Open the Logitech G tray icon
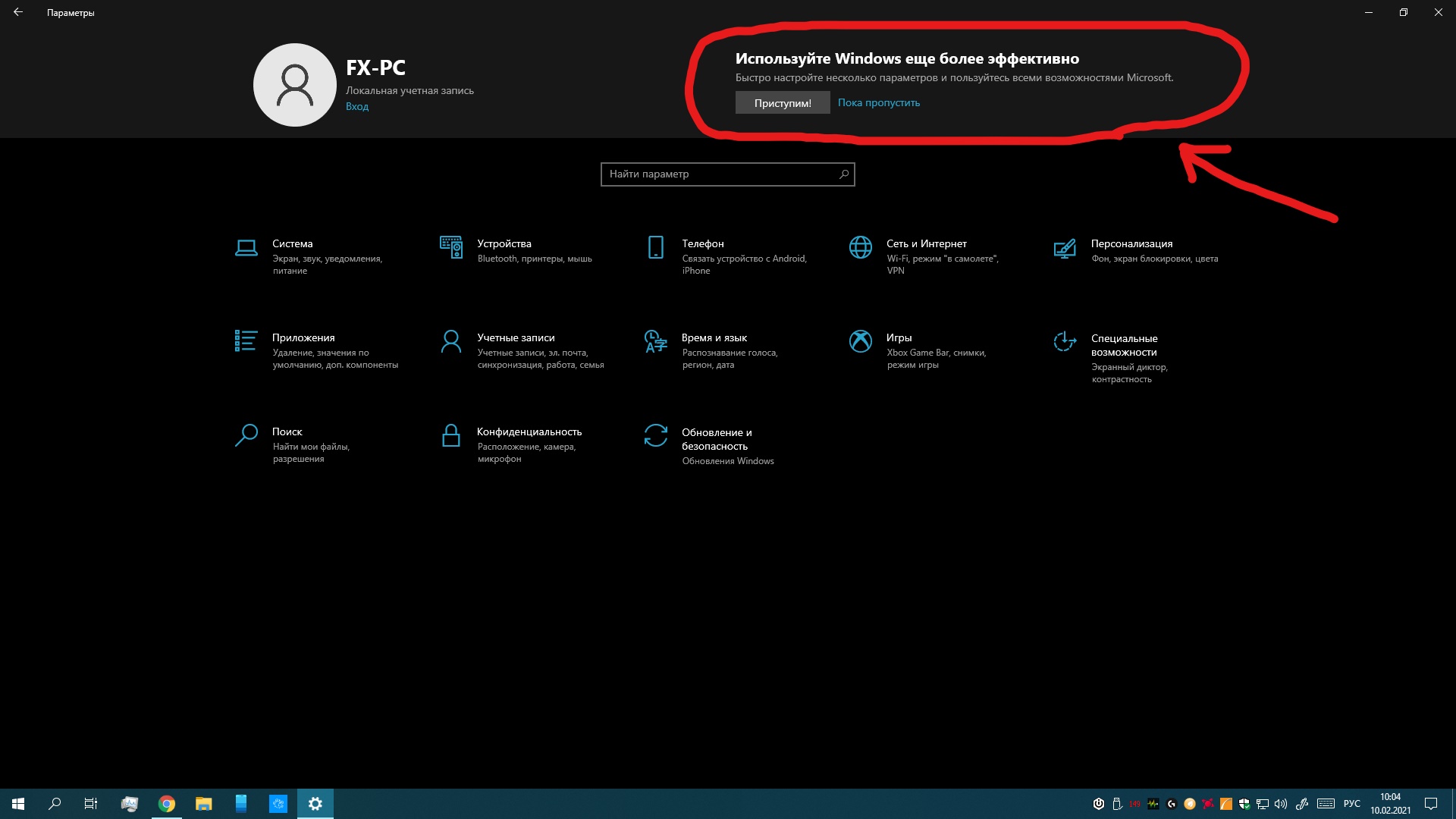 (x=1172, y=804)
